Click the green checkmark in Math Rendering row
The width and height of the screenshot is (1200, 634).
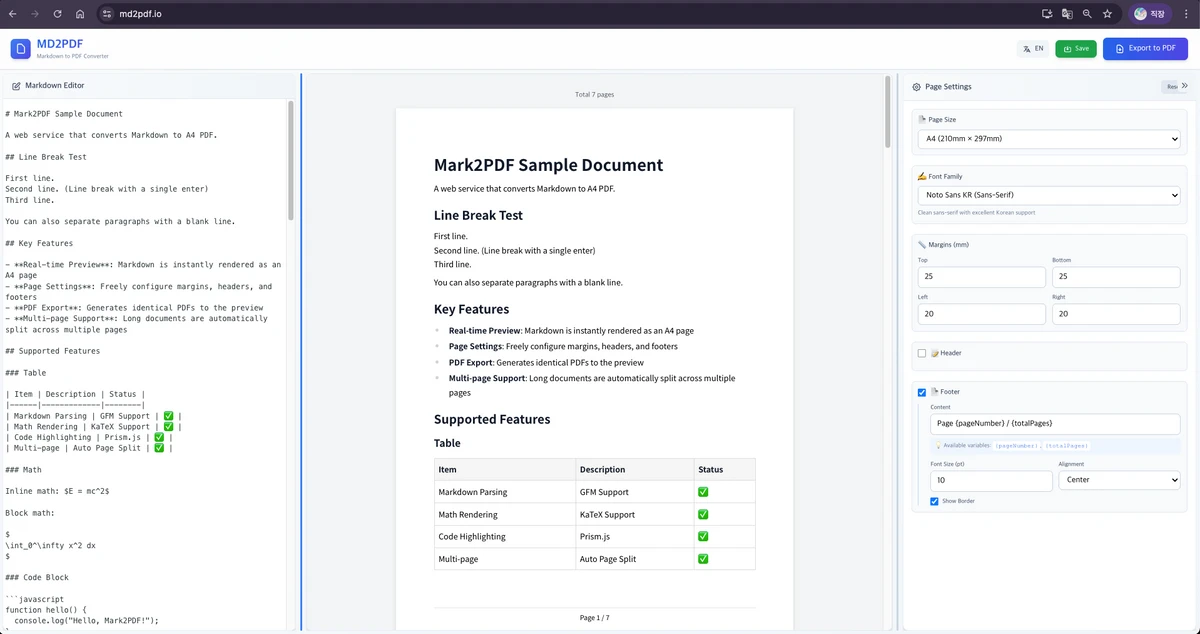point(703,514)
